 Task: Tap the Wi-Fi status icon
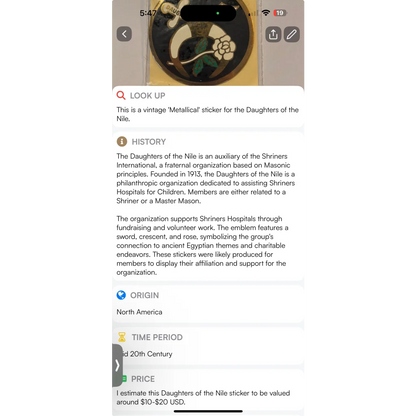pos(266,13)
